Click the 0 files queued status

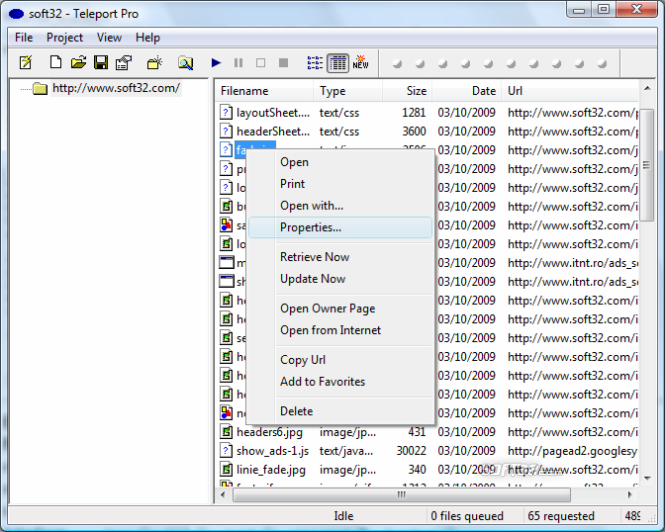point(467,516)
